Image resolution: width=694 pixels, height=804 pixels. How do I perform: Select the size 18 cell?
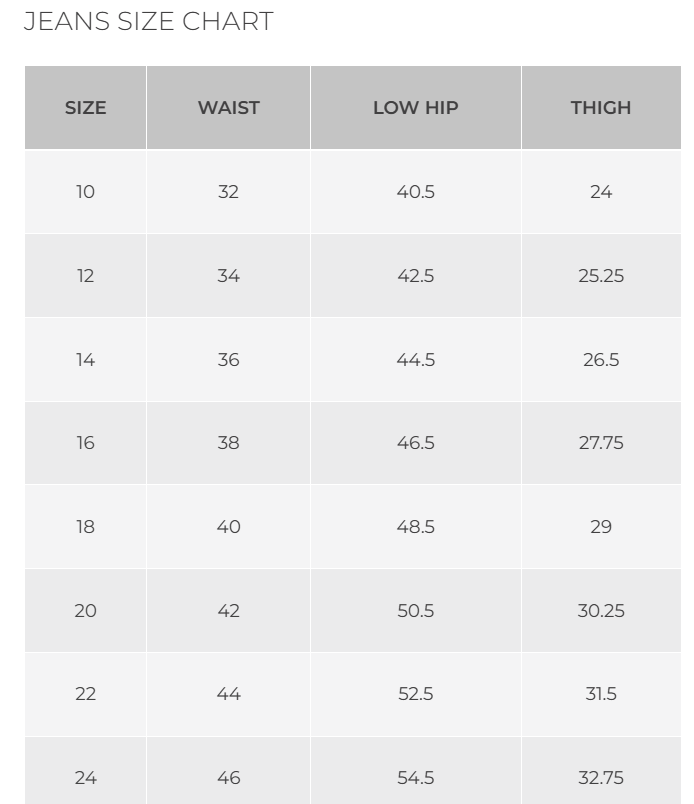(x=85, y=527)
